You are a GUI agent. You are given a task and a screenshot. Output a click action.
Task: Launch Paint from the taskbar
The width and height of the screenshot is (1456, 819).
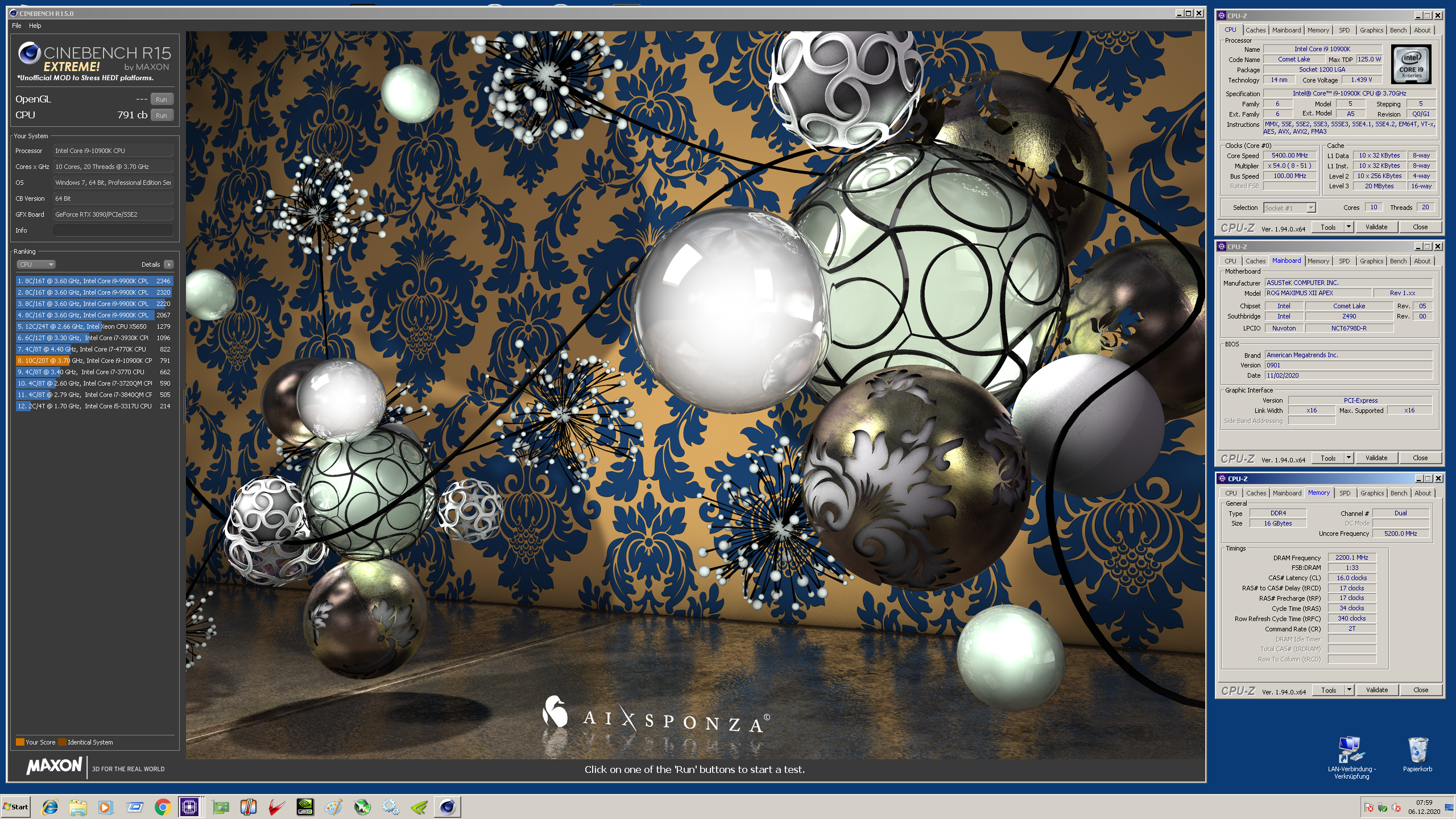point(334,806)
